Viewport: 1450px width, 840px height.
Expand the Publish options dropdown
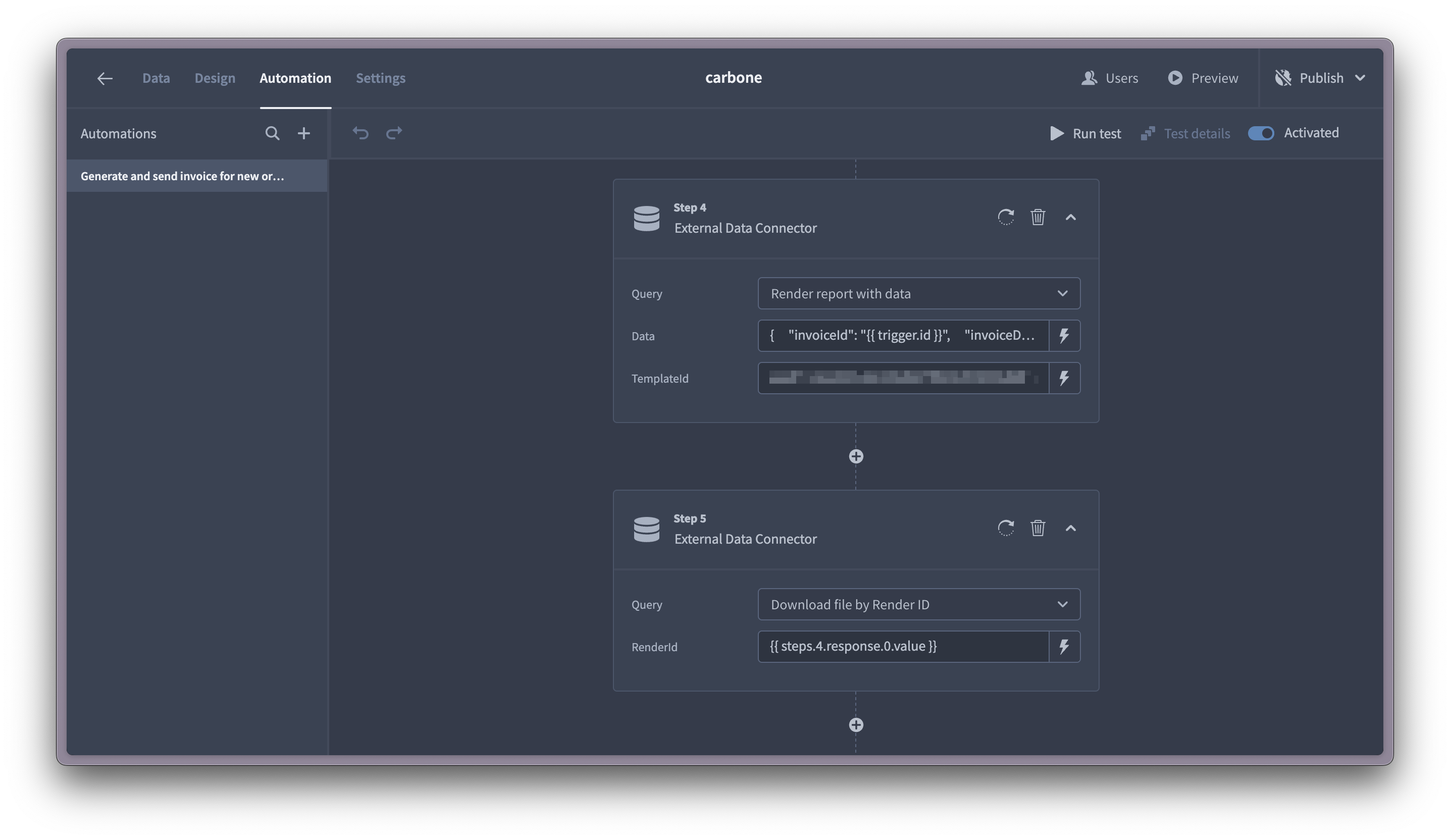tap(1361, 78)
